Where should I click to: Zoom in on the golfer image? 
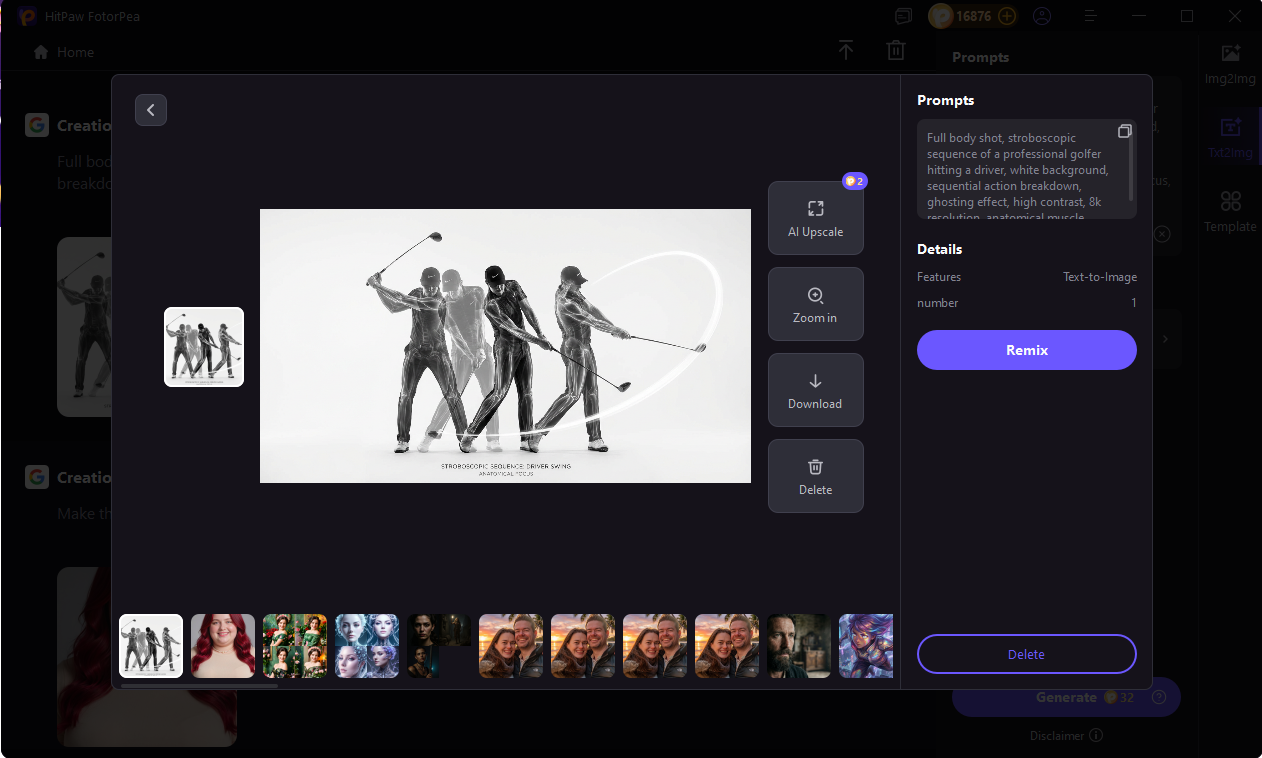coord(815,304)
